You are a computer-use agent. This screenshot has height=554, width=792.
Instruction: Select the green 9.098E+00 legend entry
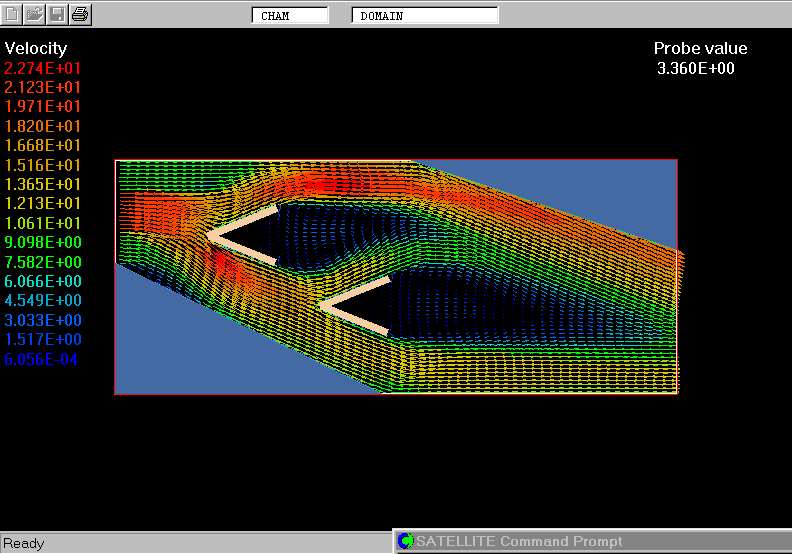(x=43, y=243)
